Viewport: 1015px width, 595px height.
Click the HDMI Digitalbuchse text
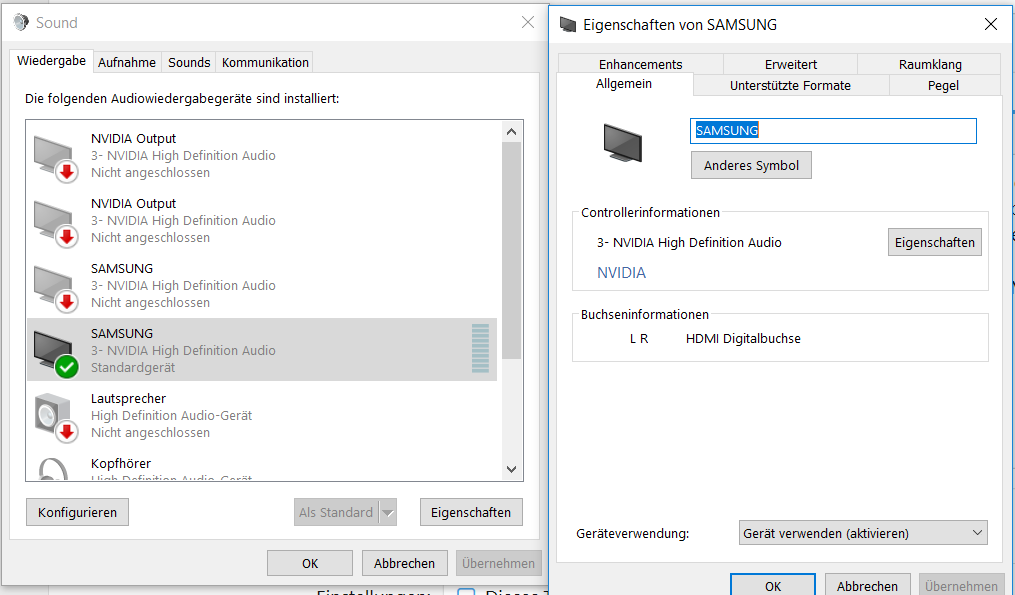tap(743, 339)
